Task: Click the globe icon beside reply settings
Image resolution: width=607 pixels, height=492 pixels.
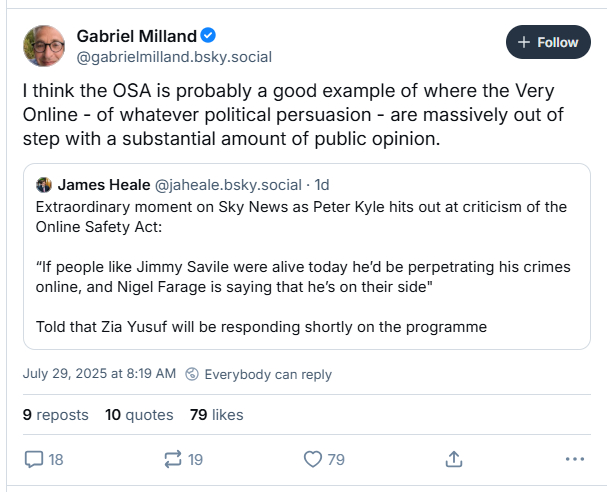Action: [x=192, y=374]
